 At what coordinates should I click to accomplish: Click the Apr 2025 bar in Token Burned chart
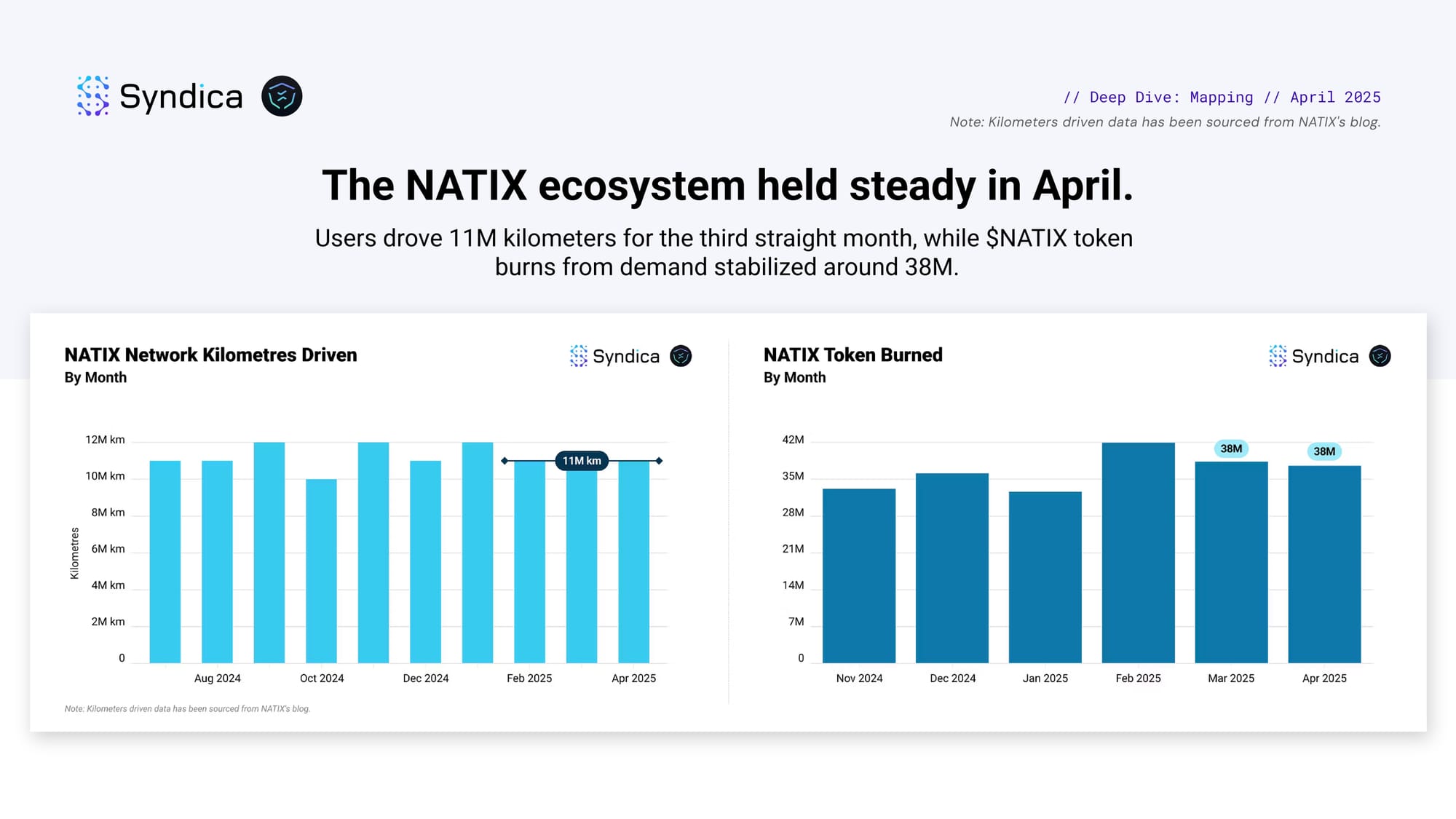pyautogui.click(x=1324, y=564)
